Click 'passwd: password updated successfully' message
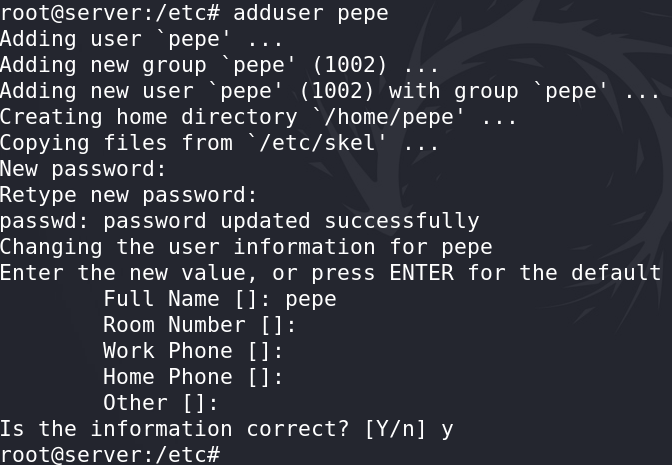 240,222
